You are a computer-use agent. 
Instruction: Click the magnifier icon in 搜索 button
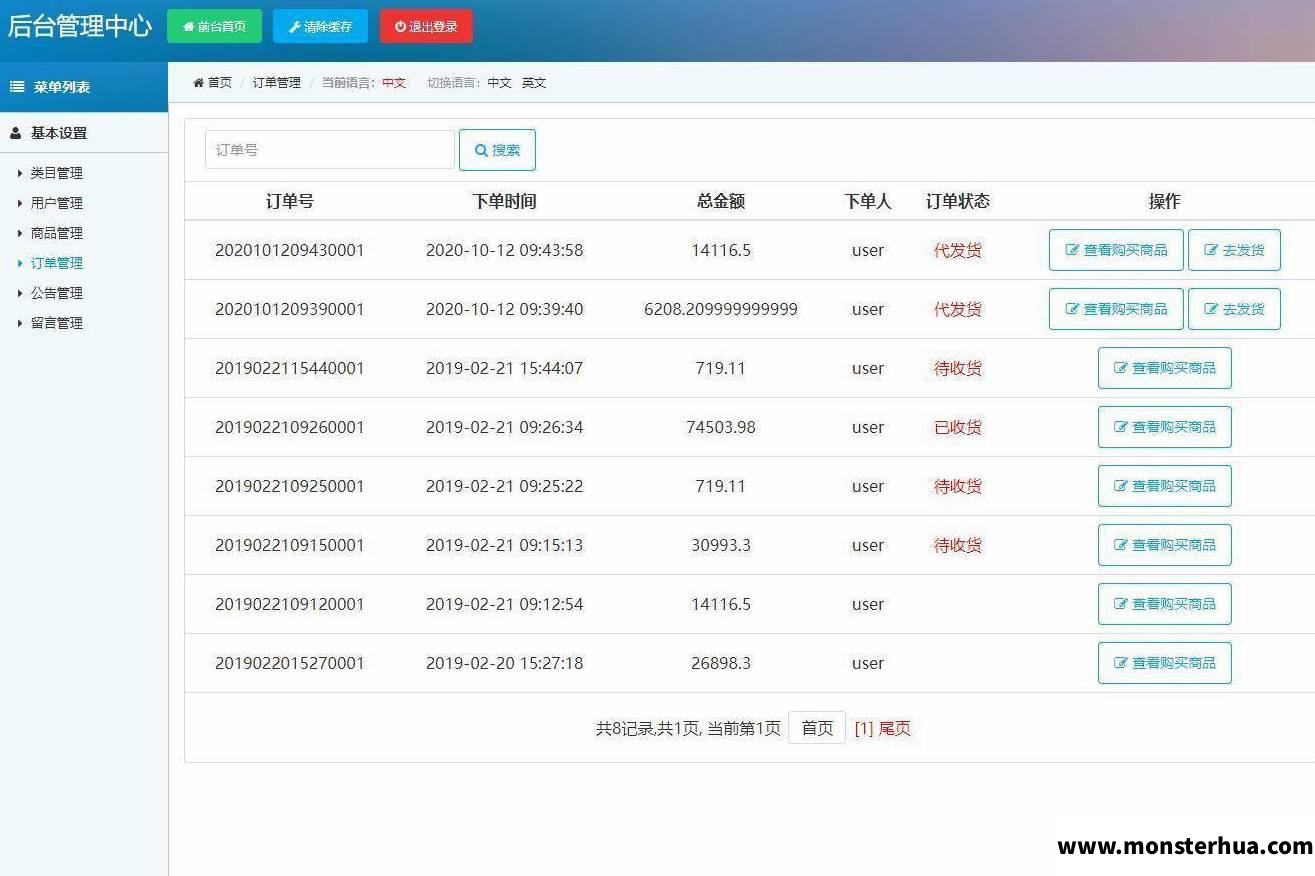[481, 150]
